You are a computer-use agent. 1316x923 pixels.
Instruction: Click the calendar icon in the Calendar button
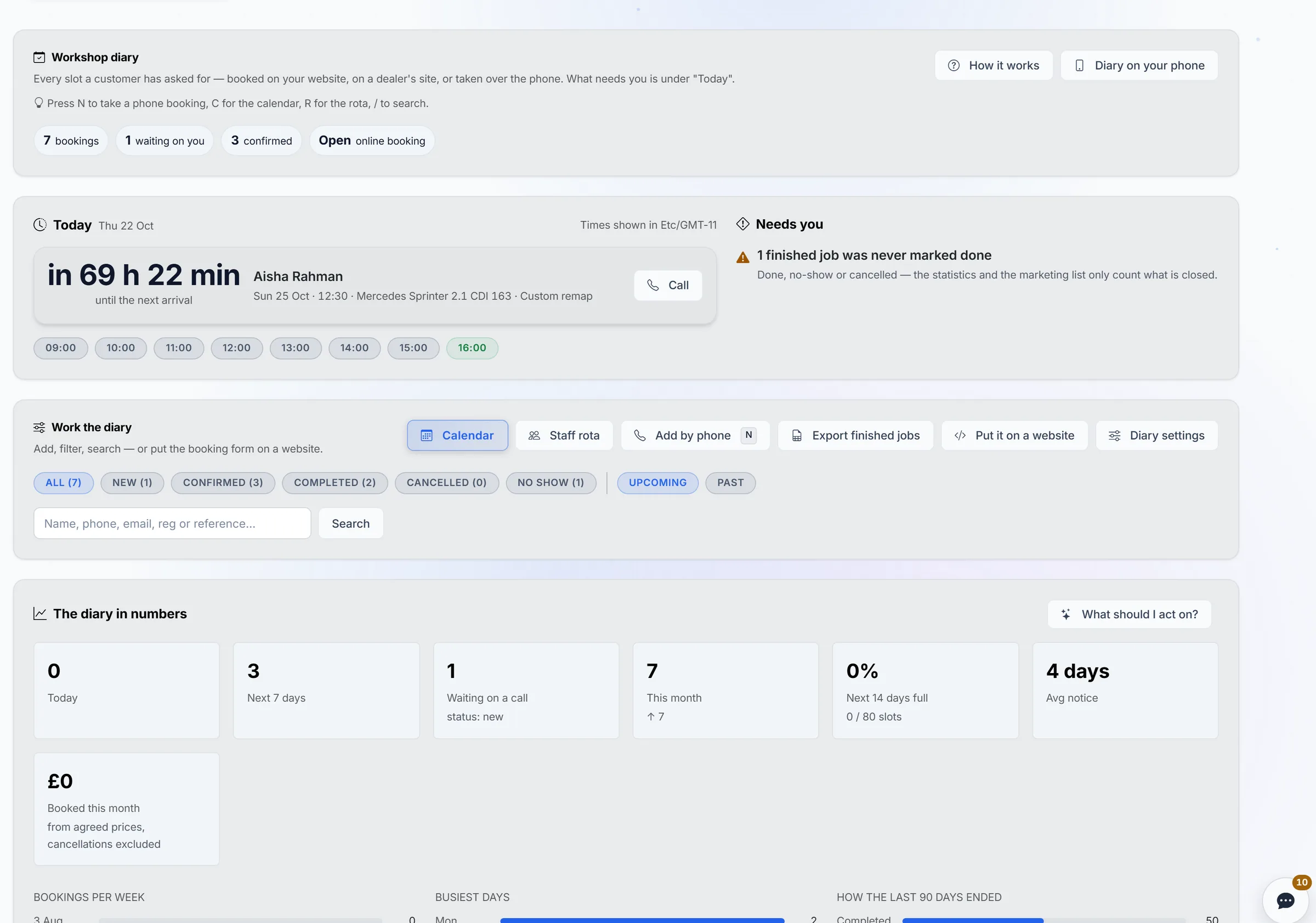tap(427, 435)
